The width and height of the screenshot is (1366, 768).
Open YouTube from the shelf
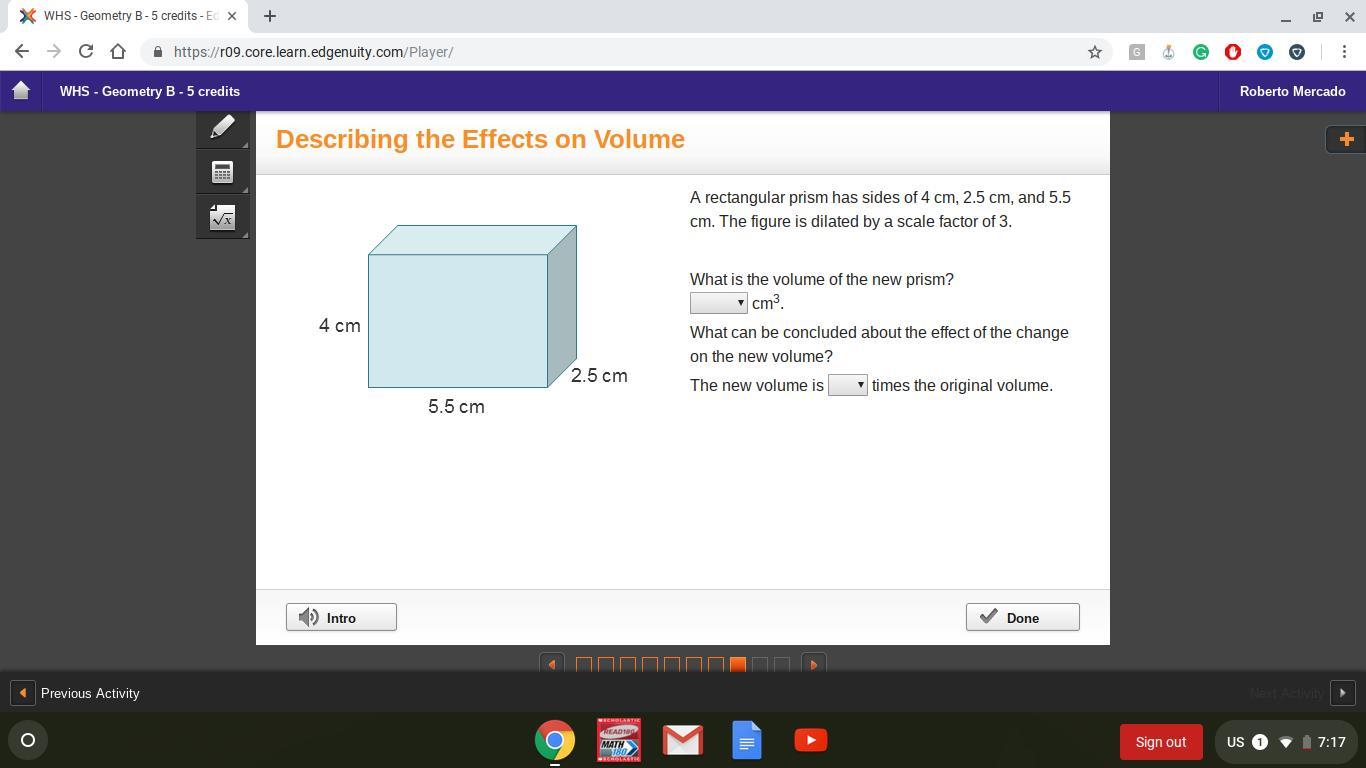[x=811, y=741]
